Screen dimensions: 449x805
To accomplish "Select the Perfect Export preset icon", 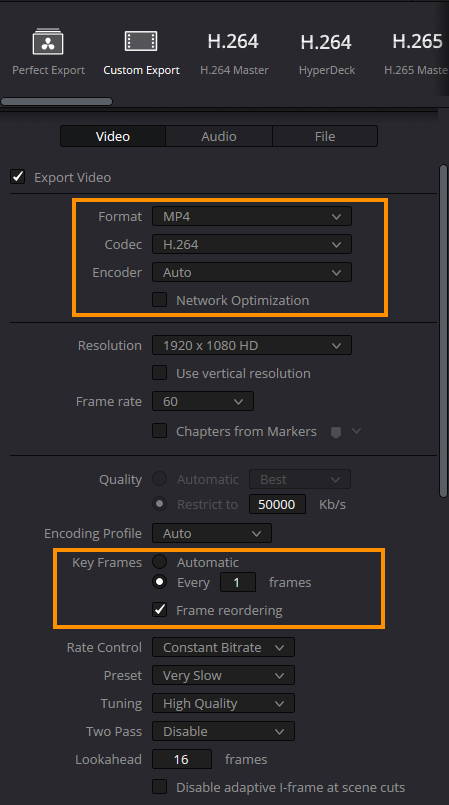I will tap(48, 42).
